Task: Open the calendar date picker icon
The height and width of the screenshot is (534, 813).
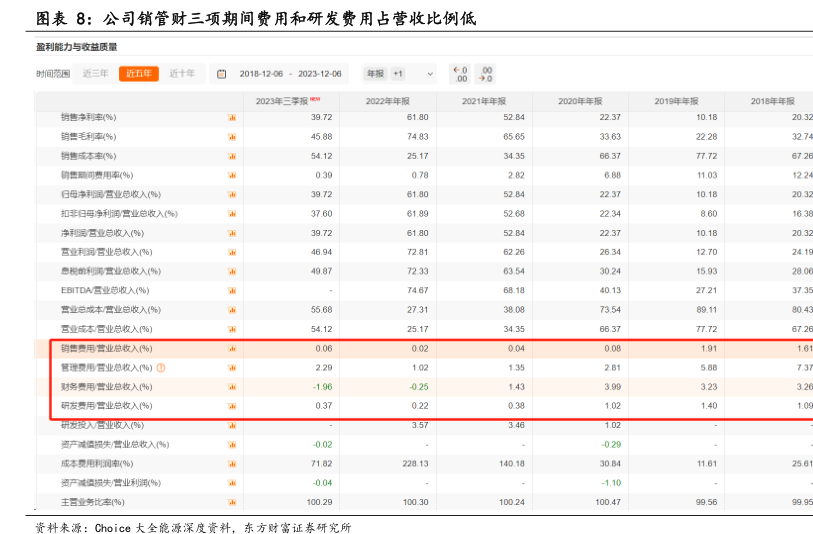Action: coord(221,74)
